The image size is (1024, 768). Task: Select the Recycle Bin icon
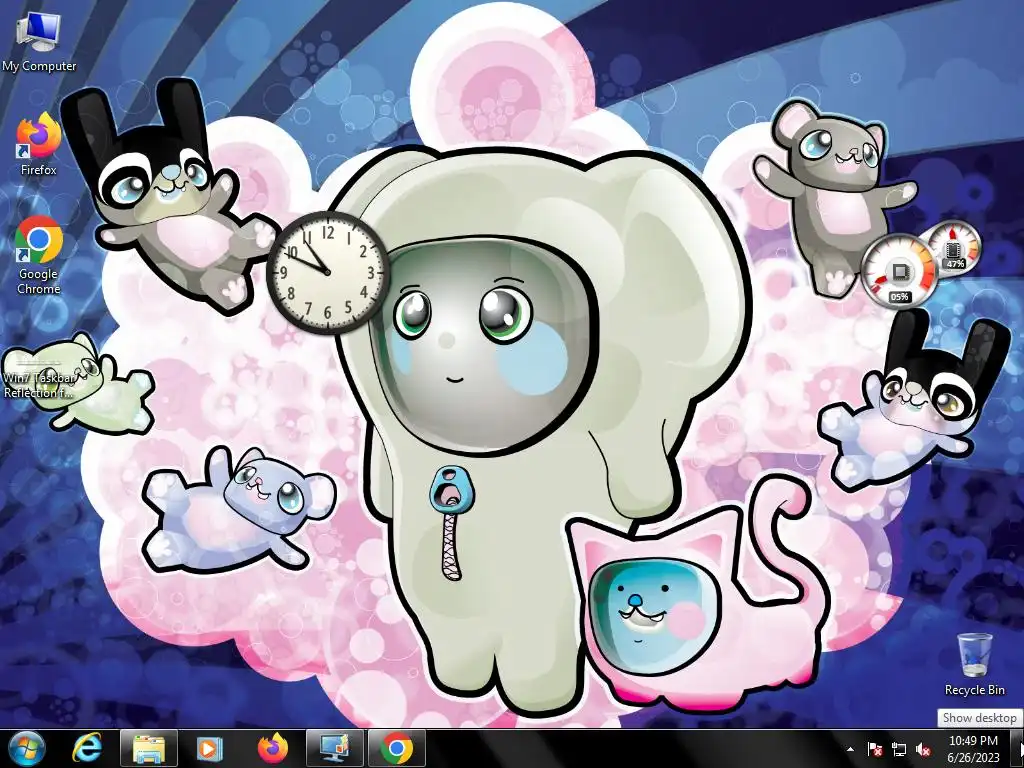[974, 664]
